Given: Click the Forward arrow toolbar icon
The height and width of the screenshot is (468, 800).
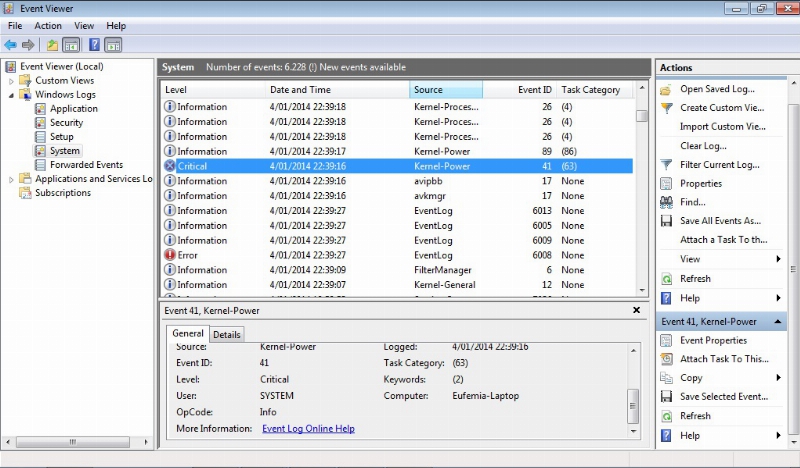Looking at the screenshot, I should 29,45.
